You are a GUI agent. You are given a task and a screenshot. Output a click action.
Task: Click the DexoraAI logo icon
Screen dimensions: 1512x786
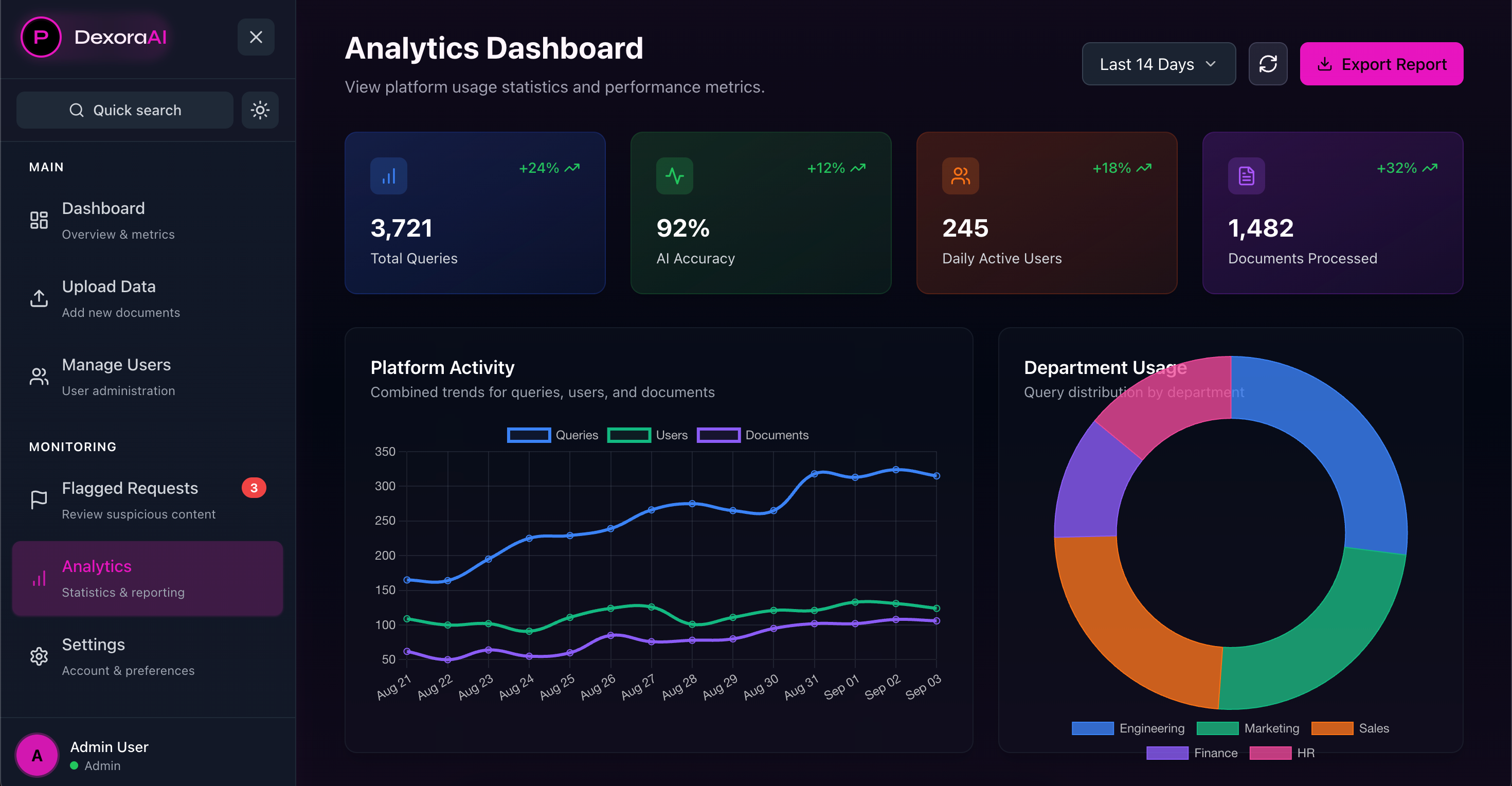click(x=41, y=37)
